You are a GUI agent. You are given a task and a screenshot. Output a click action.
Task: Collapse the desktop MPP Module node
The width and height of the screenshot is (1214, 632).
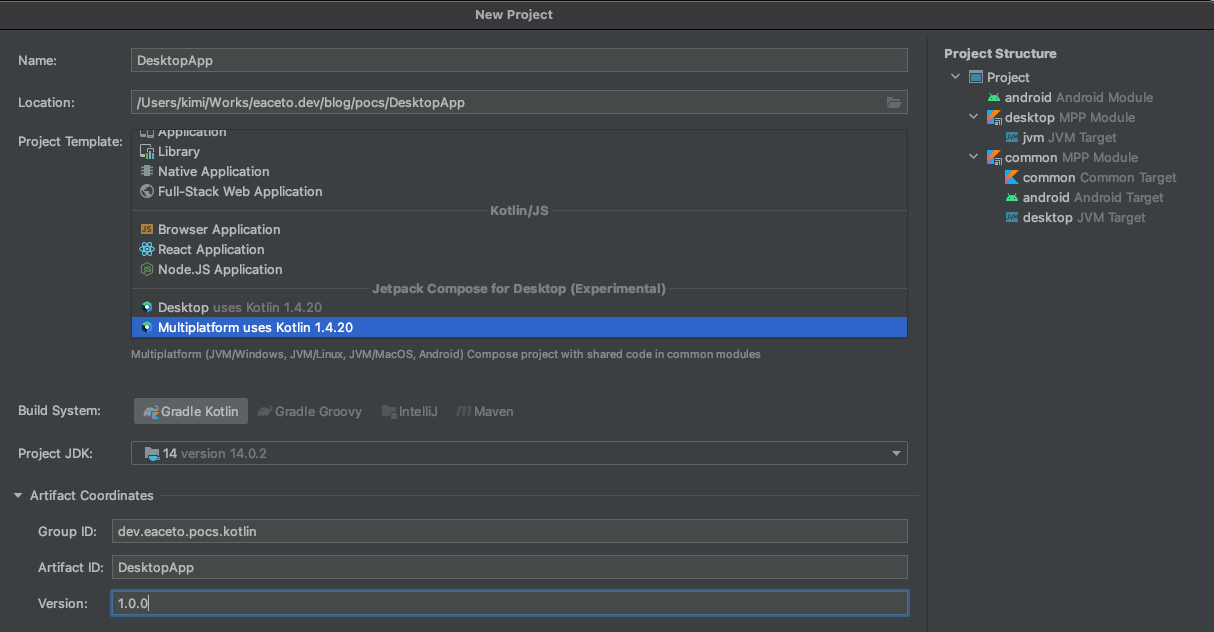(x=975, y=118)
